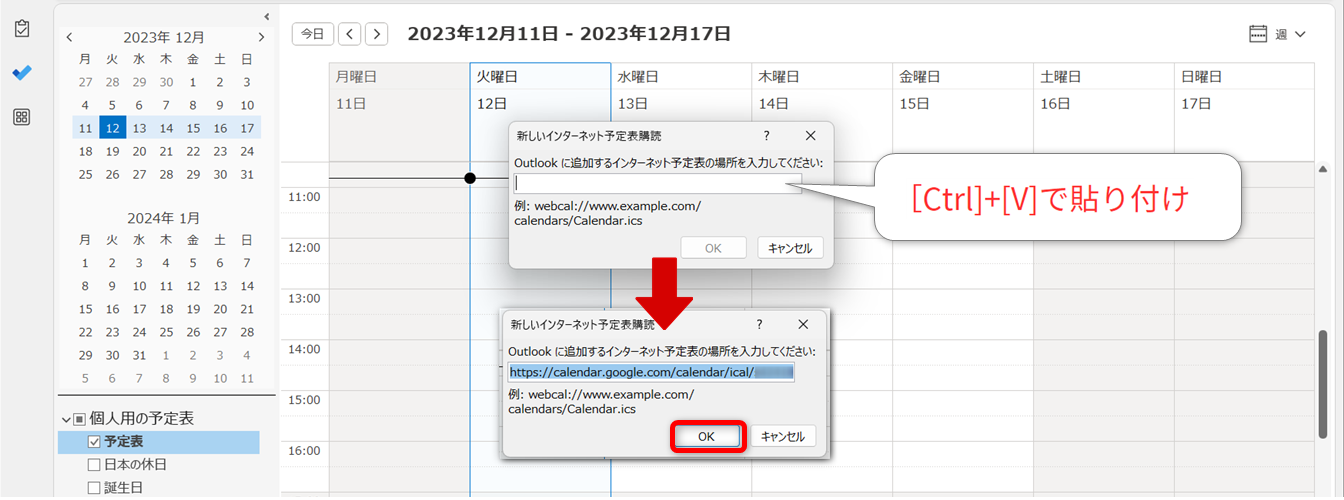
Task: Click the scrollbar up arrow
Action: click(x=1323, y=170)
